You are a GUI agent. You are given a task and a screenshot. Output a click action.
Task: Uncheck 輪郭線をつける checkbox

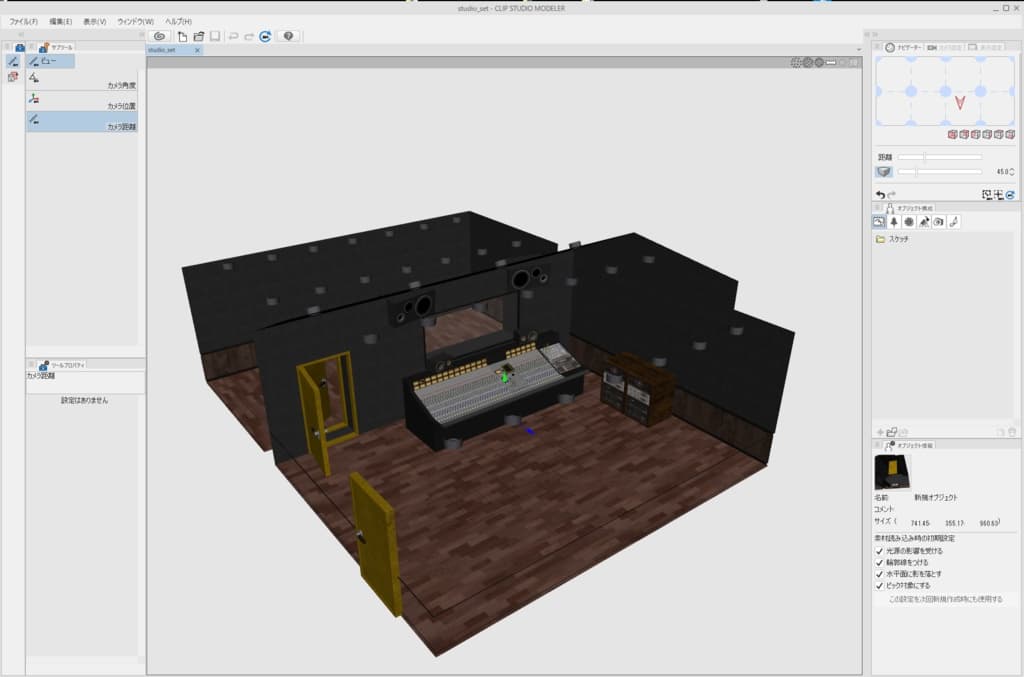880,563
